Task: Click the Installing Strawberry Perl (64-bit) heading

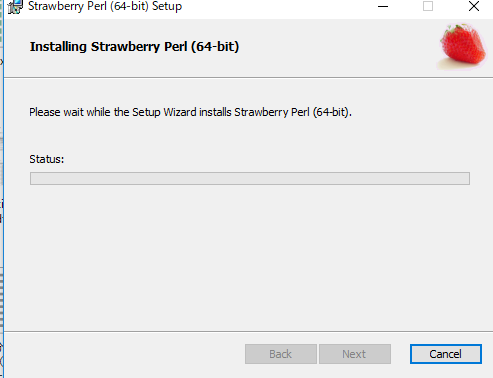Action: pos(135,47)
